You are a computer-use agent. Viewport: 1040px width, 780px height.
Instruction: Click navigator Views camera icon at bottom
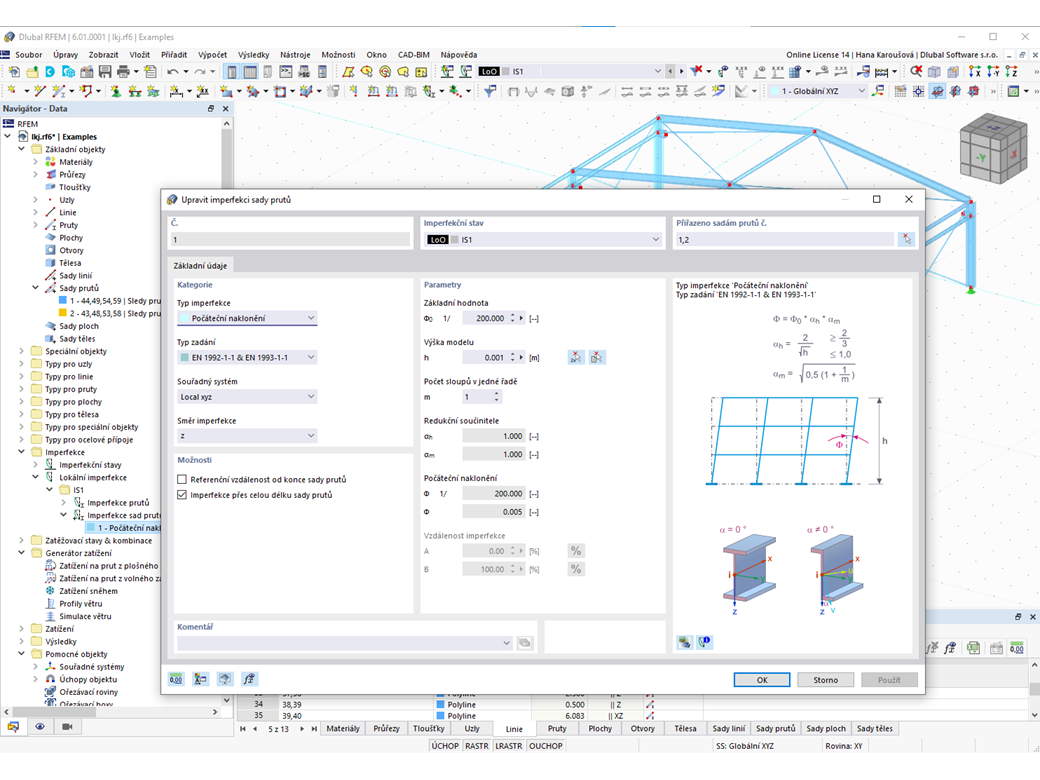[67, 727]
